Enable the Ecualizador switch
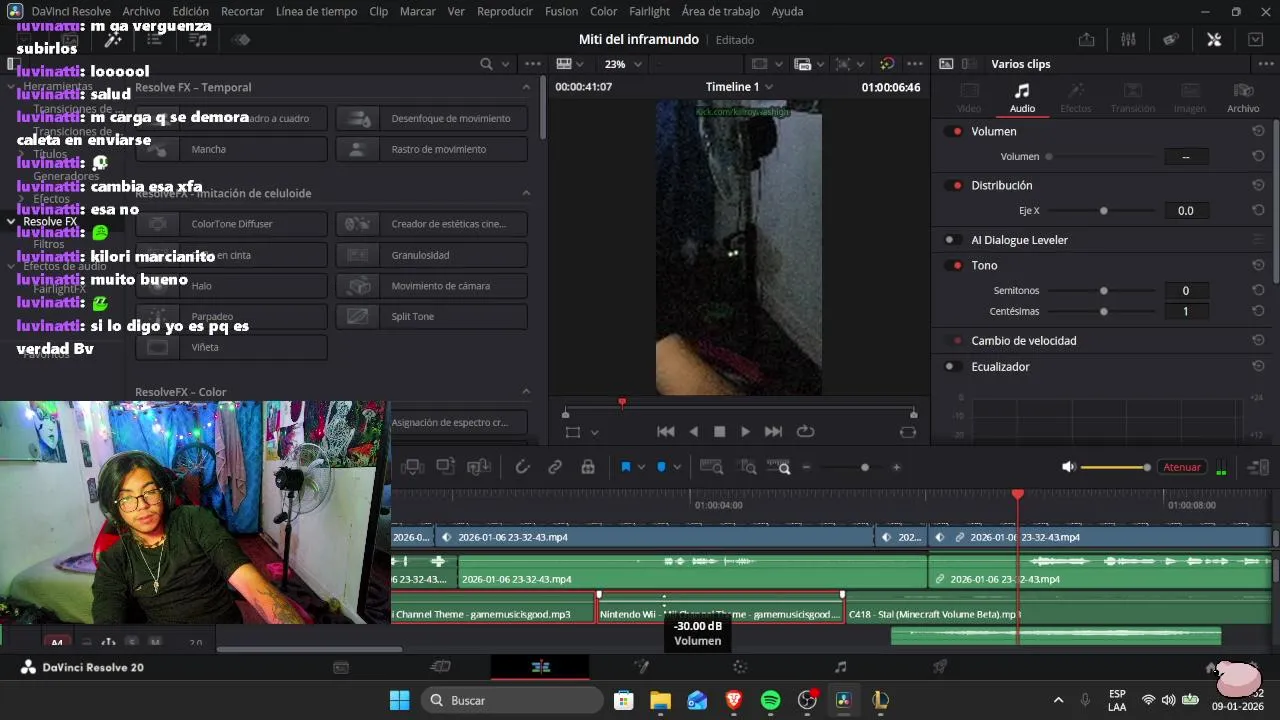 coord(953,367)
